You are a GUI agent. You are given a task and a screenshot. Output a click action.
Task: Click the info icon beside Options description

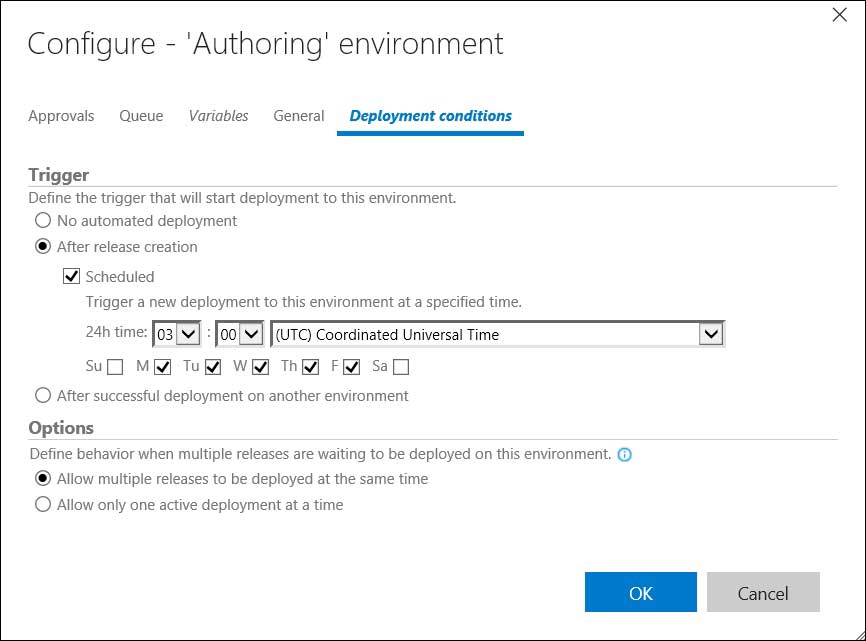point(625,454)
